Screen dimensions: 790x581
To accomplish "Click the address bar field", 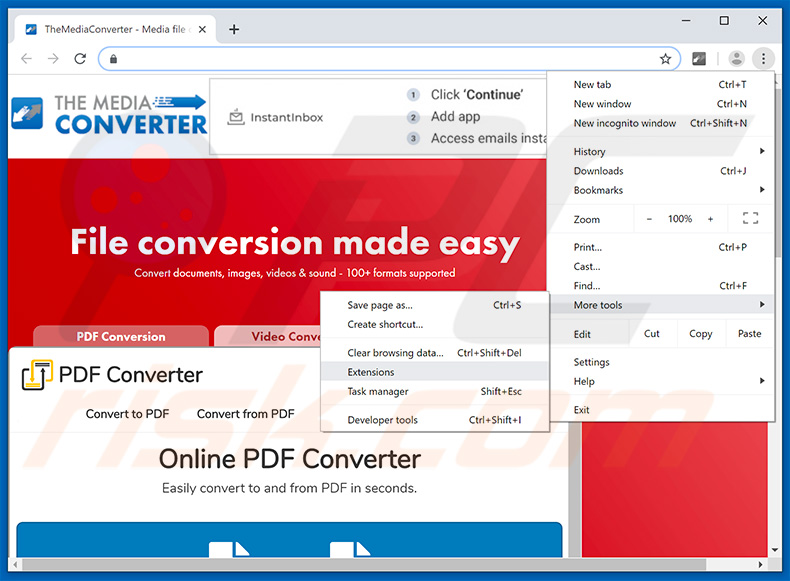I will 388,59.
